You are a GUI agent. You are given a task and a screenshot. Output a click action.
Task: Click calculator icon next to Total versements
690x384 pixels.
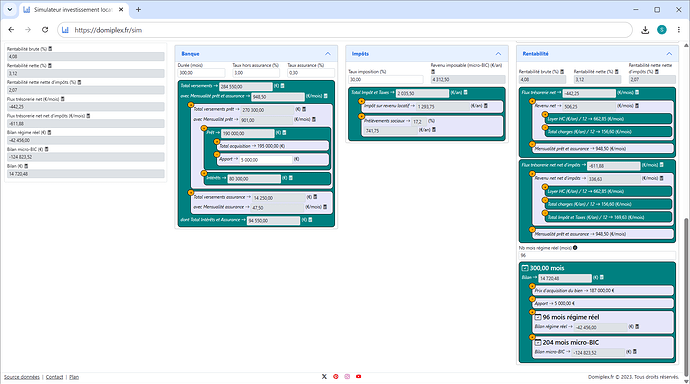coord(283,86)
